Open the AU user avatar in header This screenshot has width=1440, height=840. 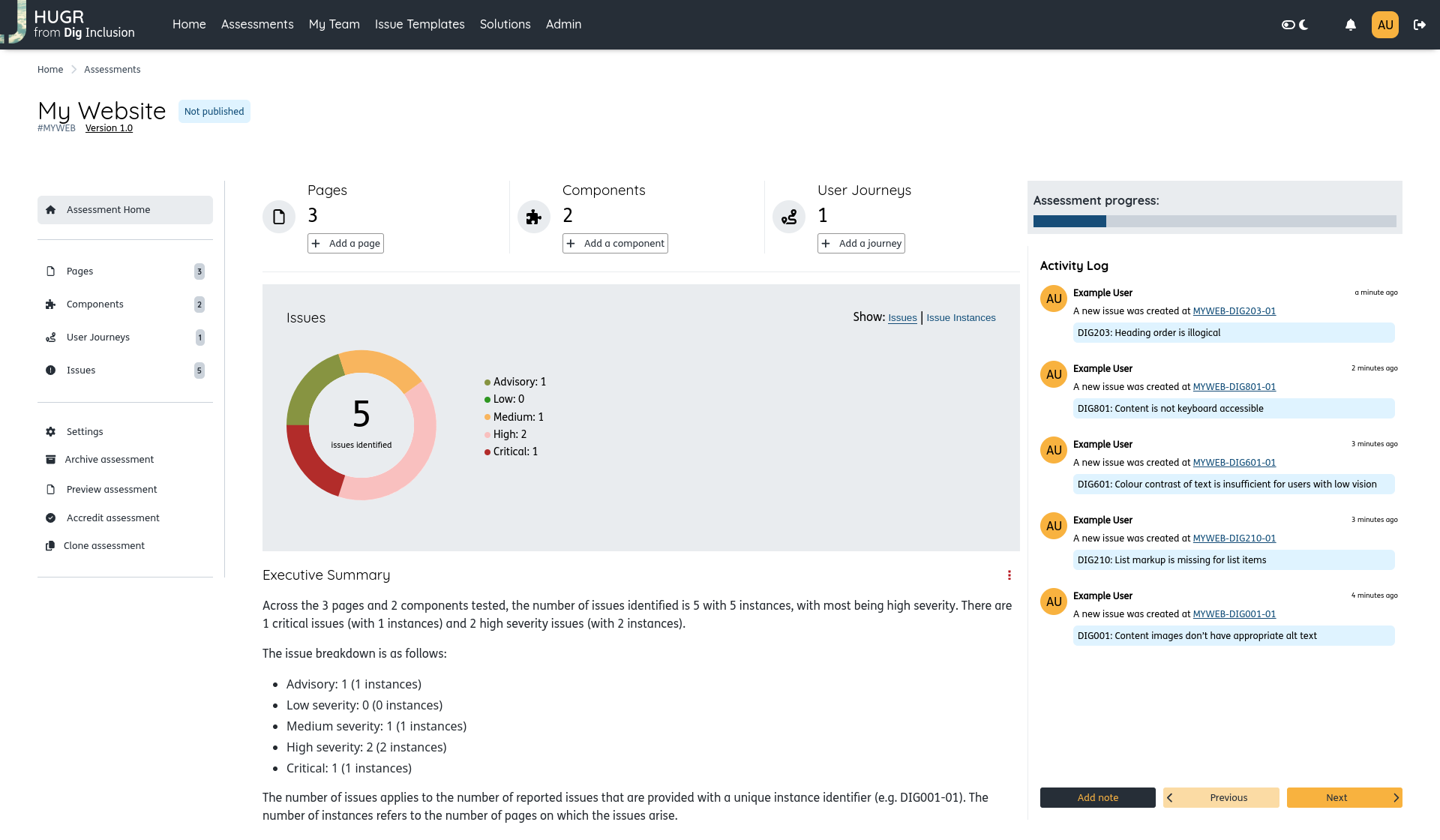click(x=1384, y=25)
